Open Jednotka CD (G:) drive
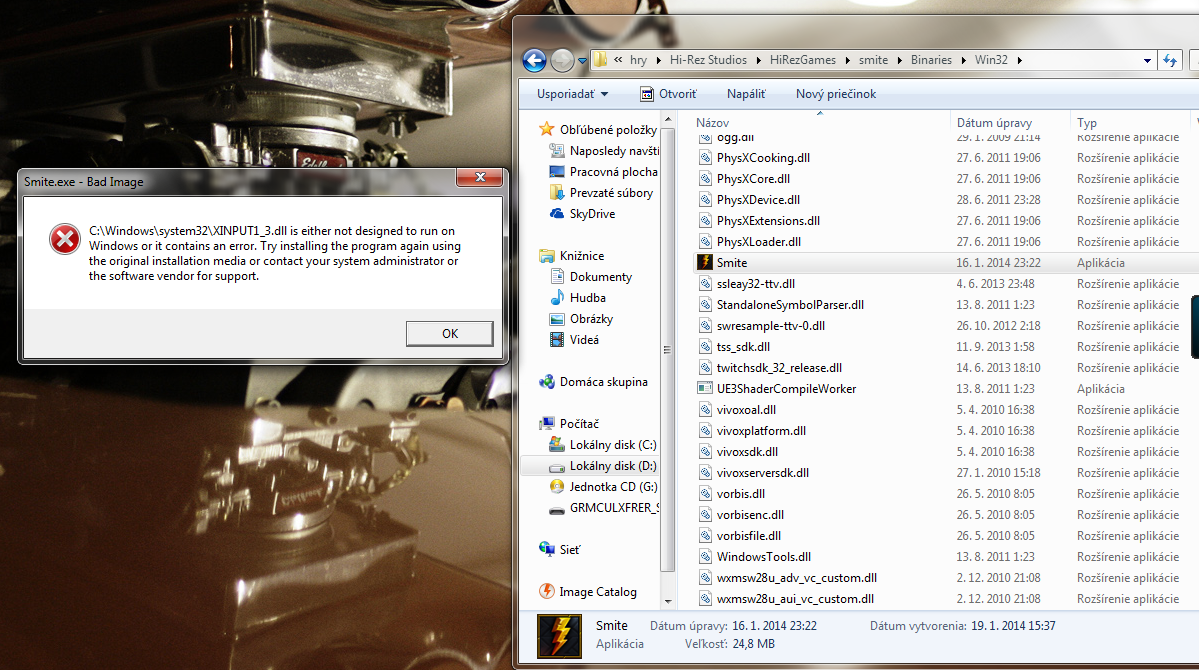The height and width of the screenshot is (670, 1199). tap(612, 487)
